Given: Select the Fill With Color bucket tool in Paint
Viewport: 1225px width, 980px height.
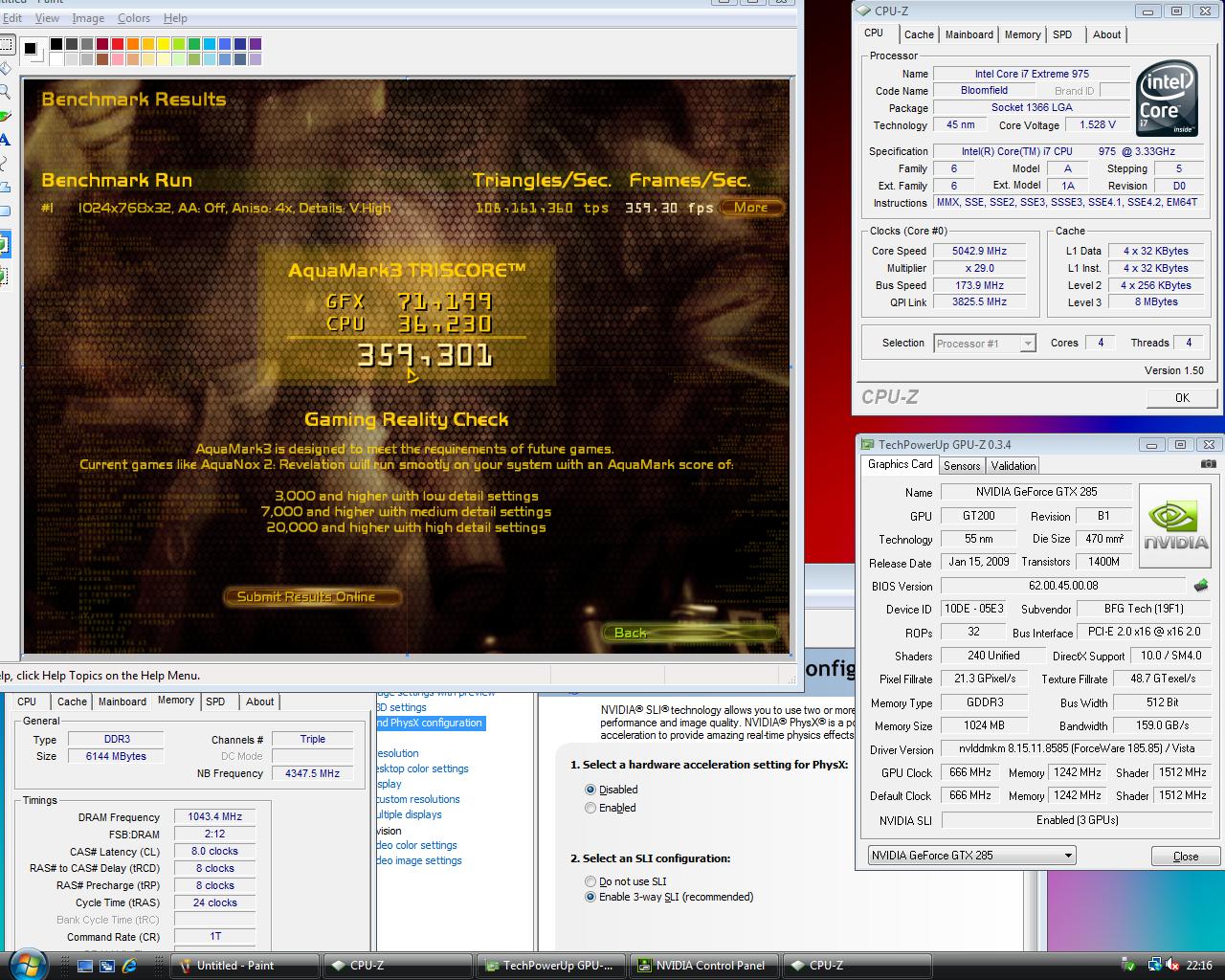Looking at the screenshot, I should 5,68.
